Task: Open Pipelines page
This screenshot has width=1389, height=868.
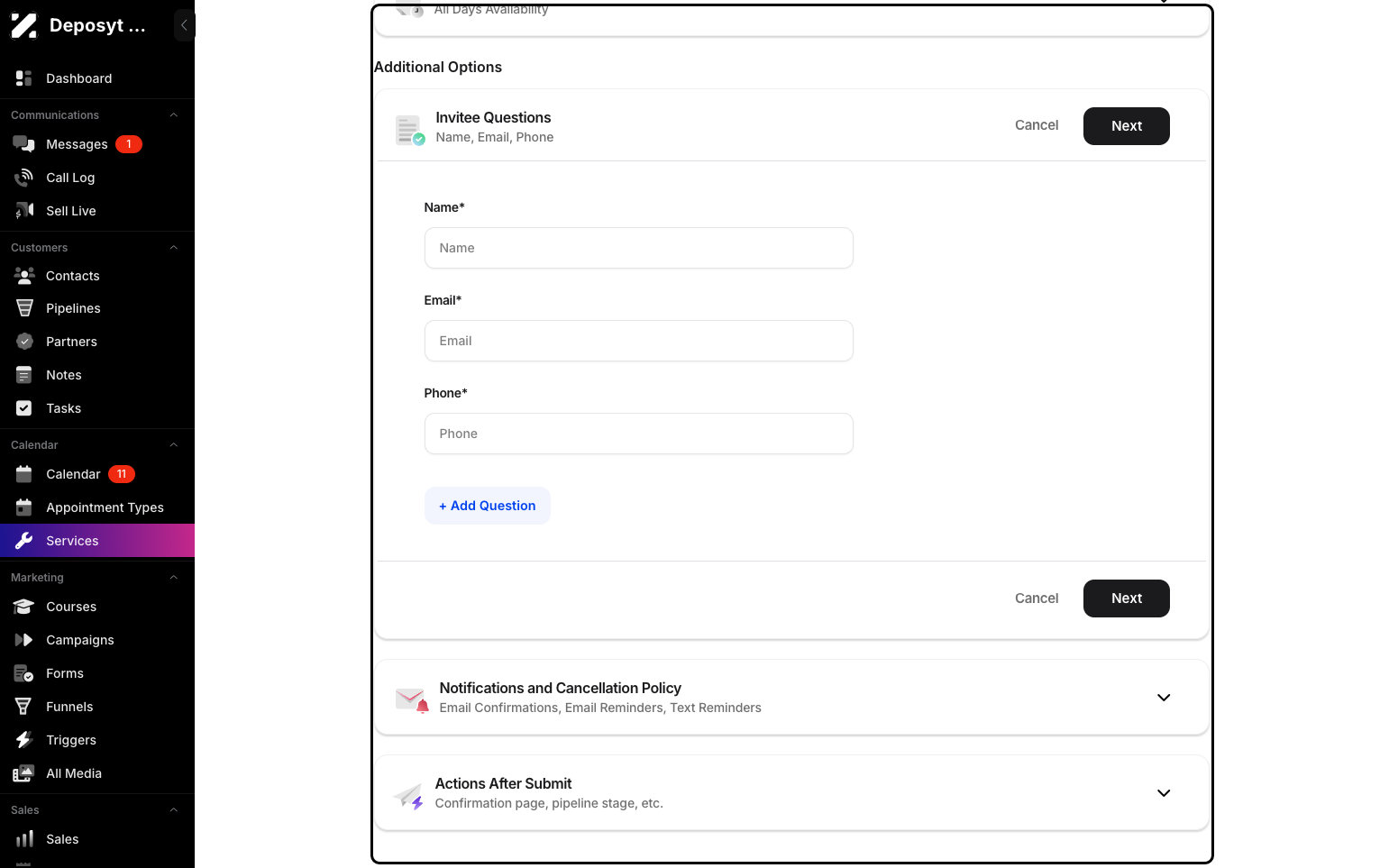Action: (97, 308)
